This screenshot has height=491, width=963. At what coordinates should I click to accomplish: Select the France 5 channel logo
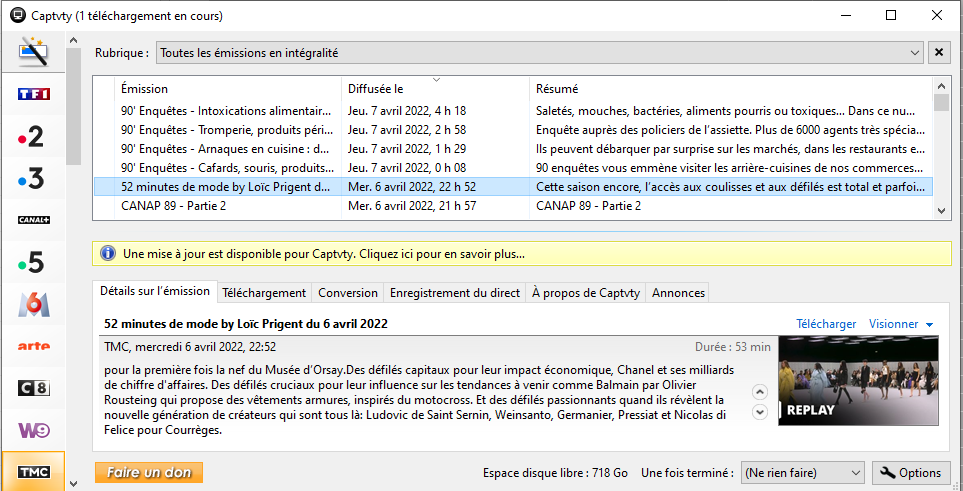coord(33,262)
